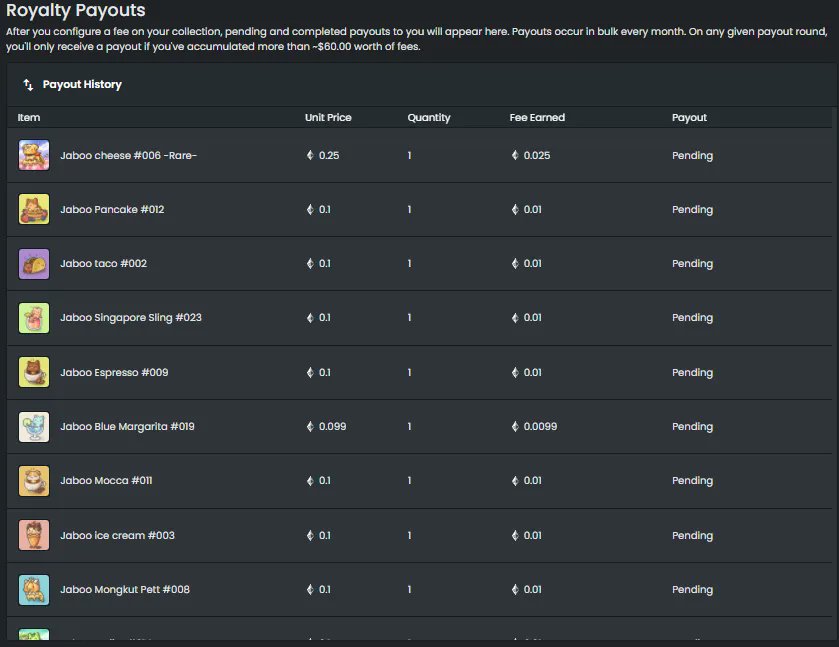Image resolution: width=839 pixels, height=647 pixels.
Task: Click the 0.099 unit price value
Action: pyautogui.click(x=332, y=427)
